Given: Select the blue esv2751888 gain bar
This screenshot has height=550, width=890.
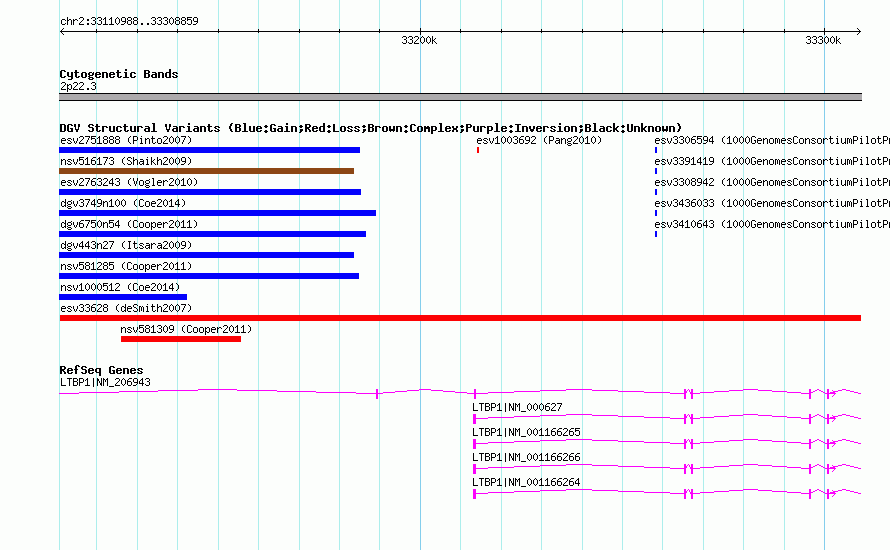Looking at the screenshot, I should [209, 150].
